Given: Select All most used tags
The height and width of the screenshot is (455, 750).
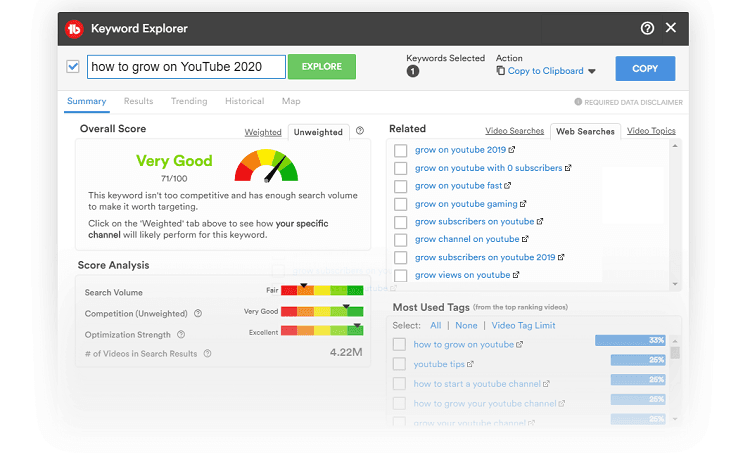Looking at the screenshot, I should (435, 325).
